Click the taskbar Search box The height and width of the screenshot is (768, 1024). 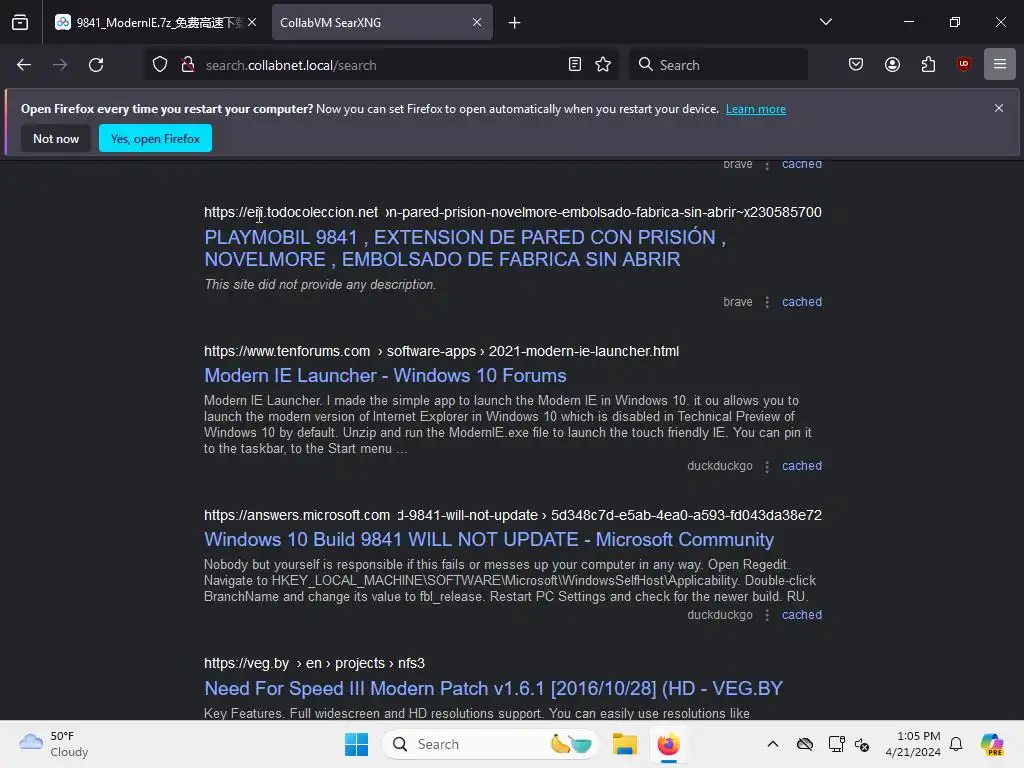pyautogui.click(x=490, y=744)
